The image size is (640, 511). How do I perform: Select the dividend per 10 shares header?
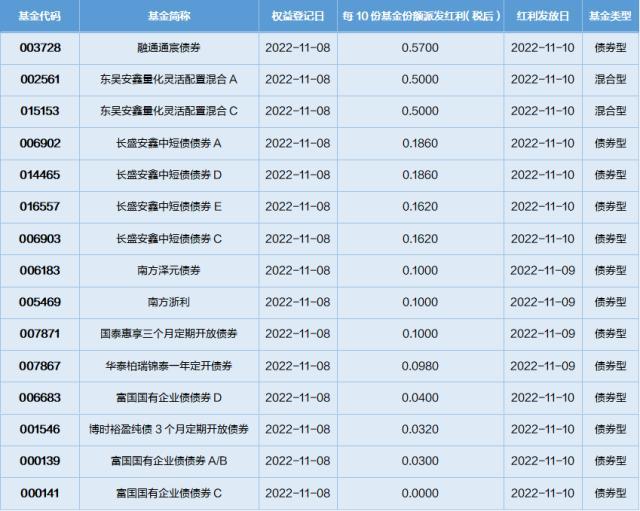pos(420,16)
